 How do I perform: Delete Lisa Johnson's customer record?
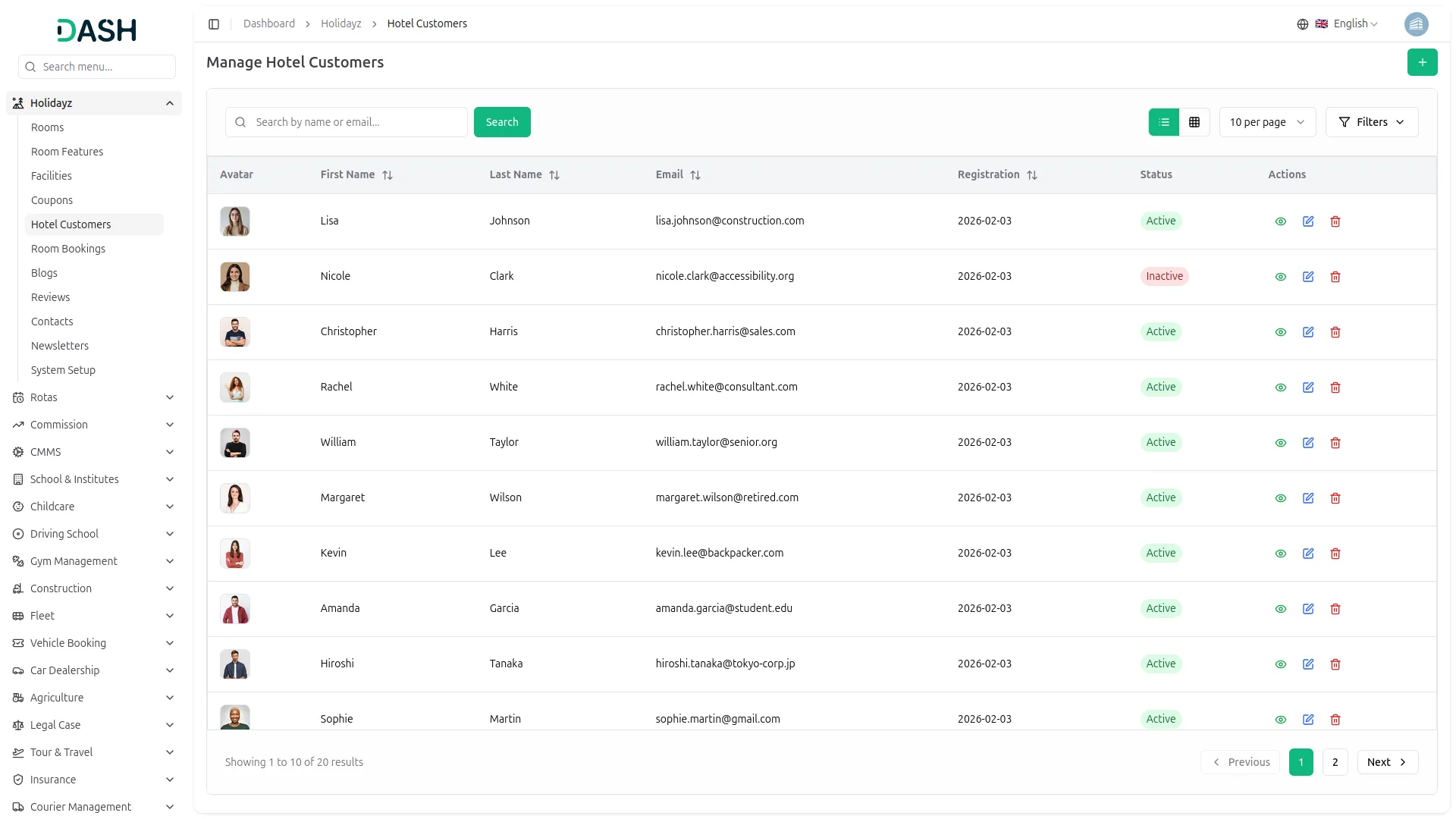[x=1335, y=221]
